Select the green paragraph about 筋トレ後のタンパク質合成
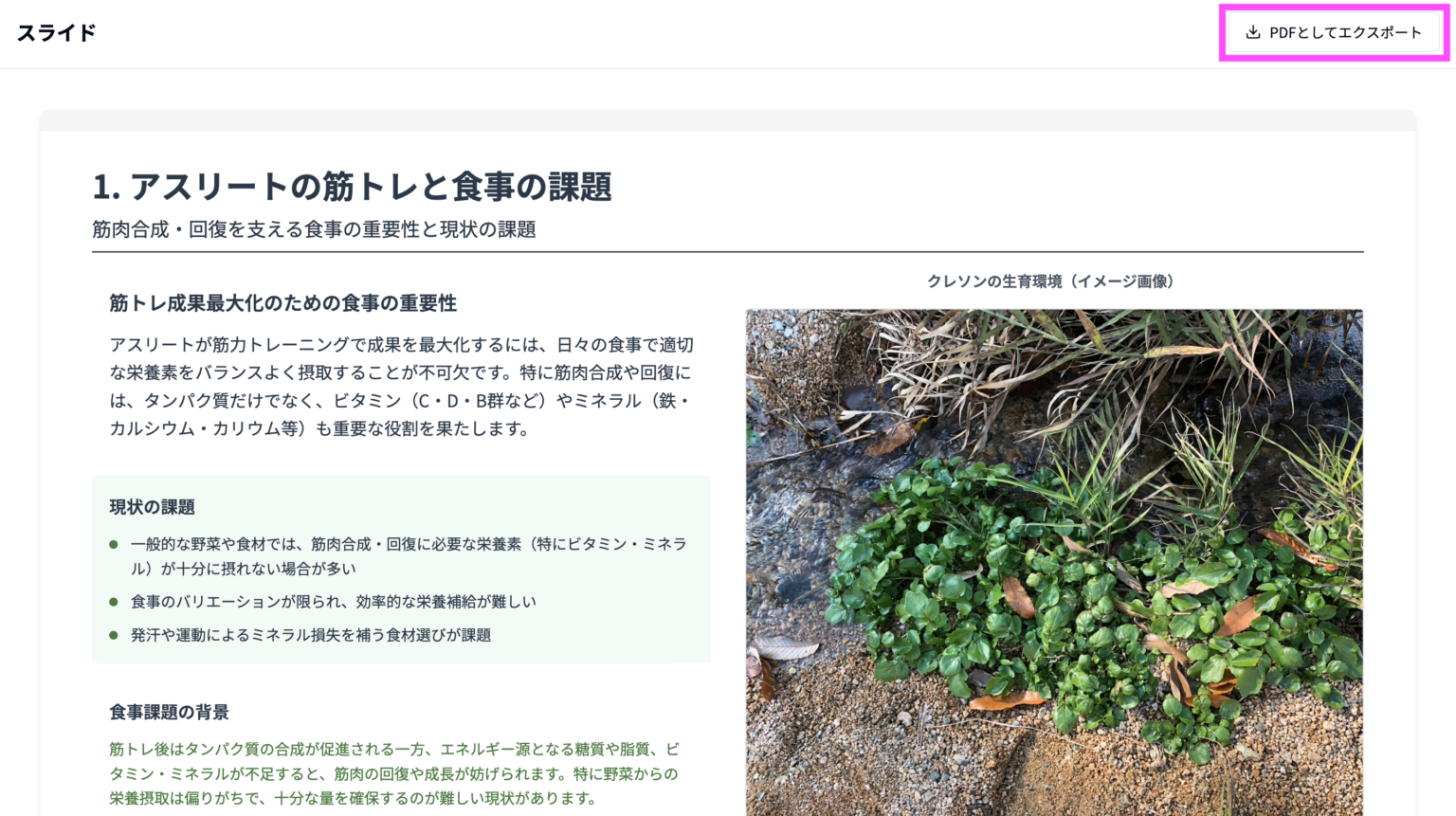The width and height of the screenshot is (1456, 816). [x=393, y=774]
